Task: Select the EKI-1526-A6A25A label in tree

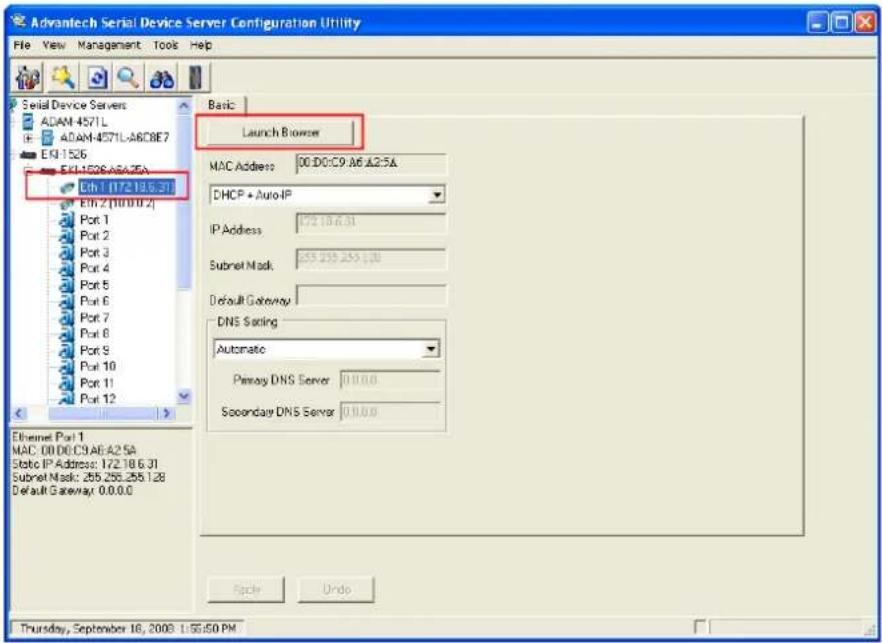Action: [x=105, y=170]
